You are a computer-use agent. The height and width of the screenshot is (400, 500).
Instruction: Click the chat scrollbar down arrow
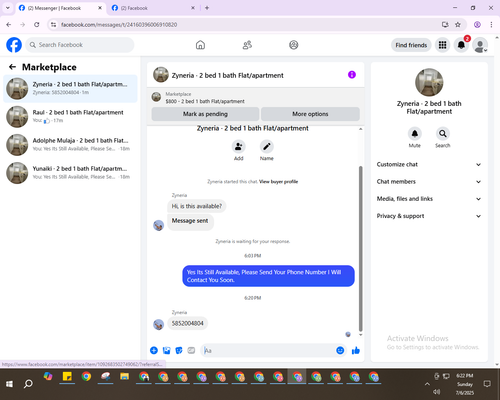[x=360, y=335]
